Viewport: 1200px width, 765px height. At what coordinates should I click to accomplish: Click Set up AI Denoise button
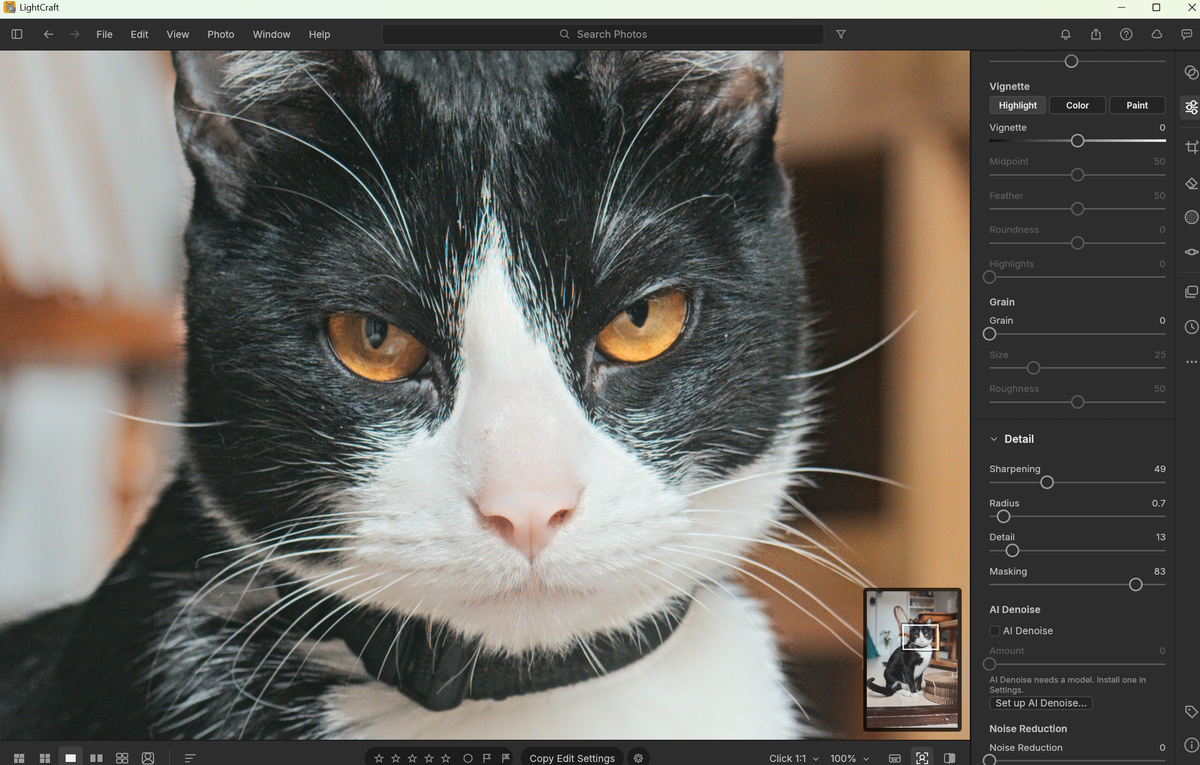click(x=1041, y=703)
